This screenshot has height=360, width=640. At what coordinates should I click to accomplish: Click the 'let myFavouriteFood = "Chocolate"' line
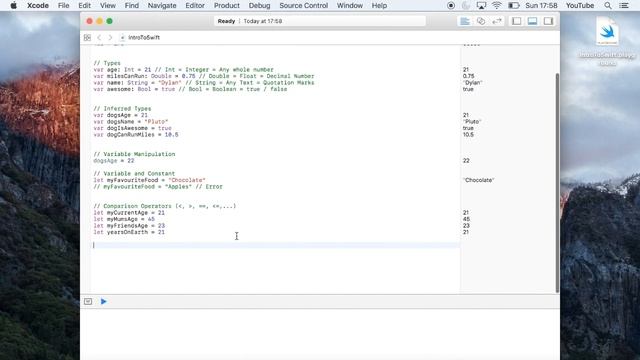pos(149,180)
